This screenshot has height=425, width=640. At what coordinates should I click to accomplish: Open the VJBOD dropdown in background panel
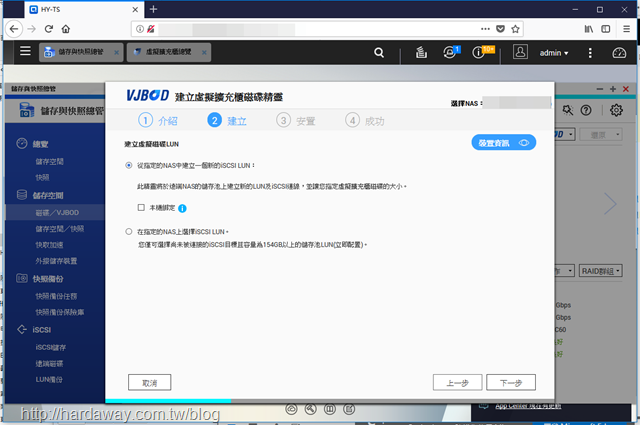pyautogui.click(x=565, y=134)
